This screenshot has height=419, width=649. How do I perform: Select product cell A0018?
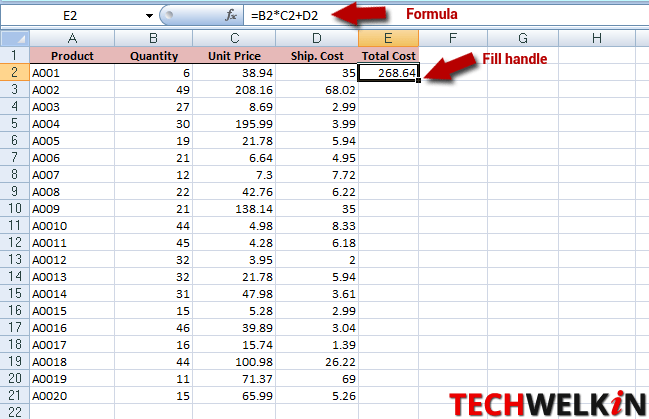(x=72, y=361)
